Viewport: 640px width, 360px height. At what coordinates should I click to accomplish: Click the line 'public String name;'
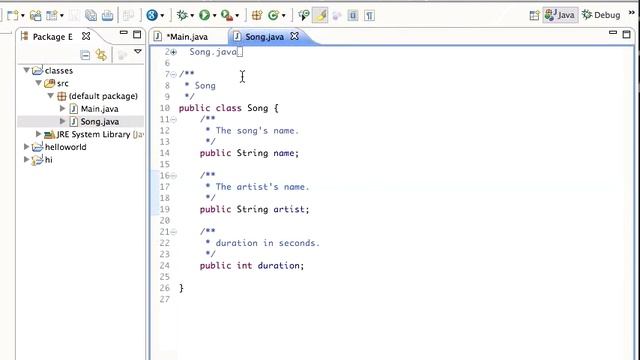click(x=249, y=153)
